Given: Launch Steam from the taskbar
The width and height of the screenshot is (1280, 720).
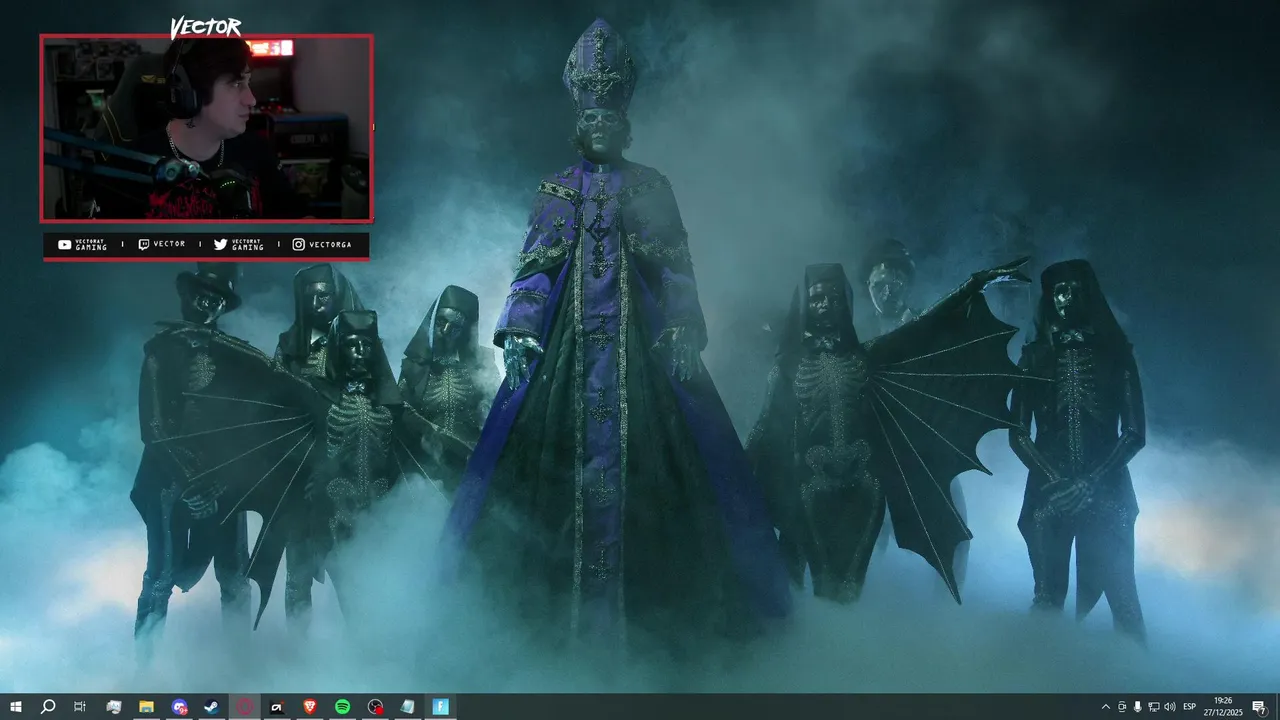Looking at the screenshot, I should pos(212,707).
